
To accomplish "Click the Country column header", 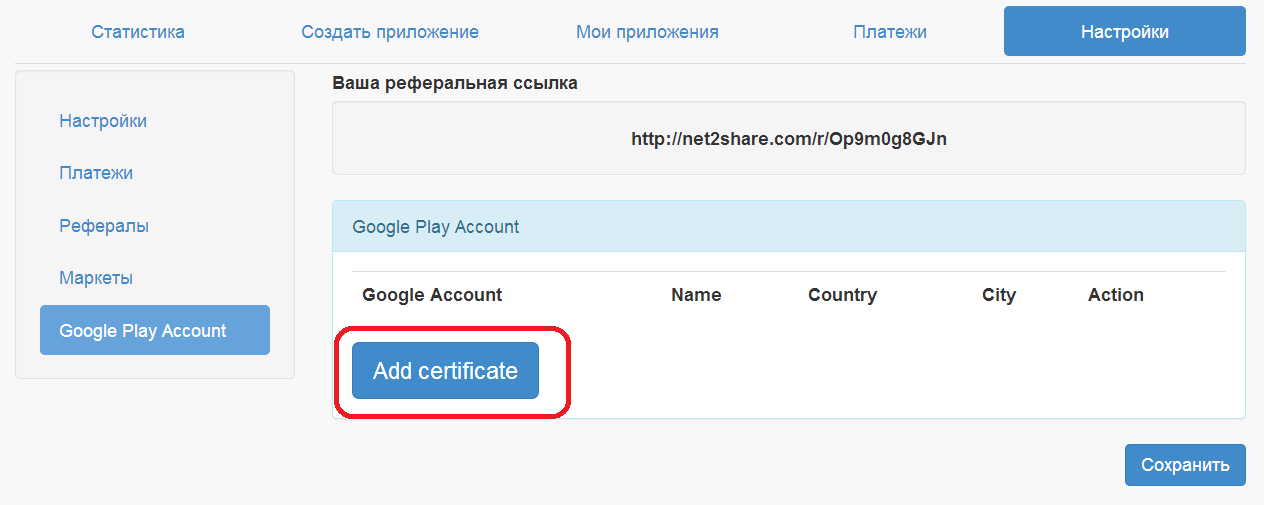I will tap(842, 295).
